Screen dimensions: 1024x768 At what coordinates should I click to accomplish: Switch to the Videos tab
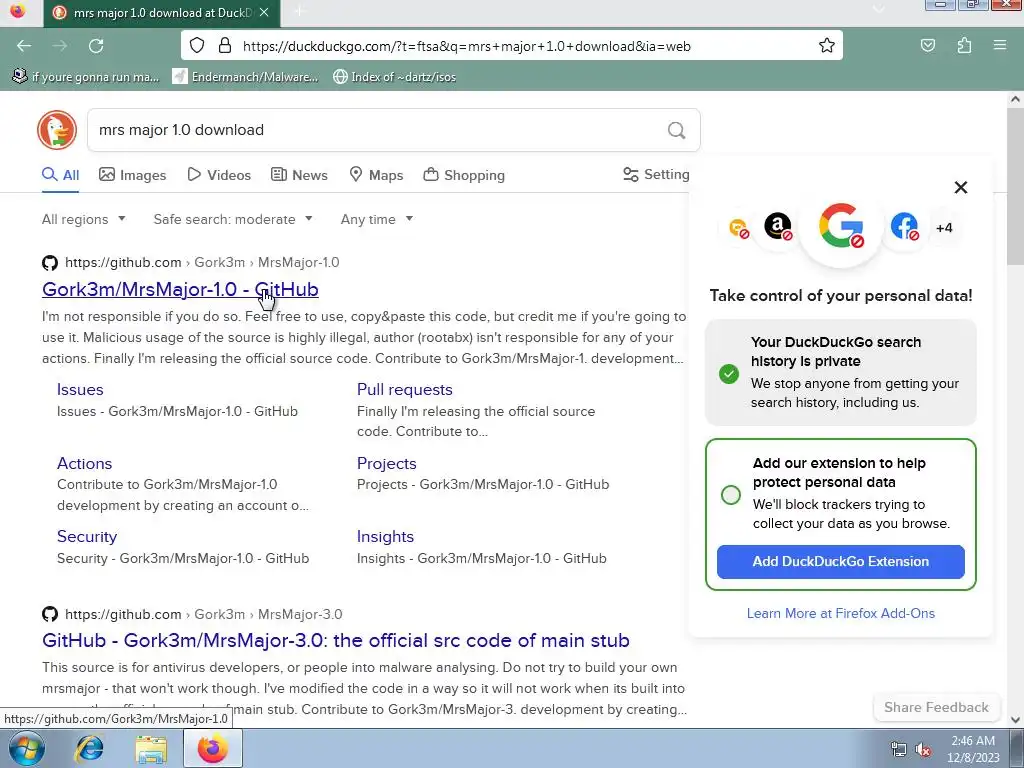[x=219, y=175]
